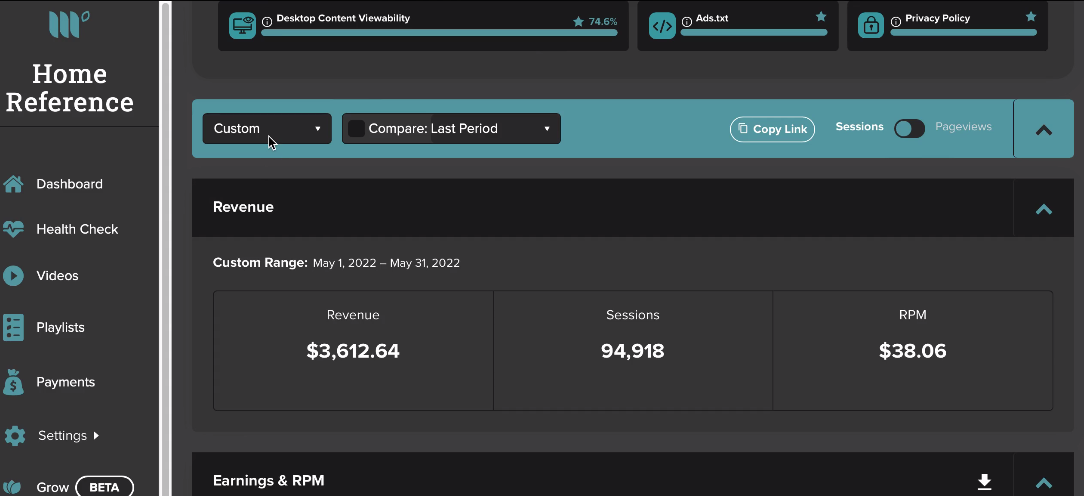Click the Desktop Content Viewability info icon

tap(267, 22)
